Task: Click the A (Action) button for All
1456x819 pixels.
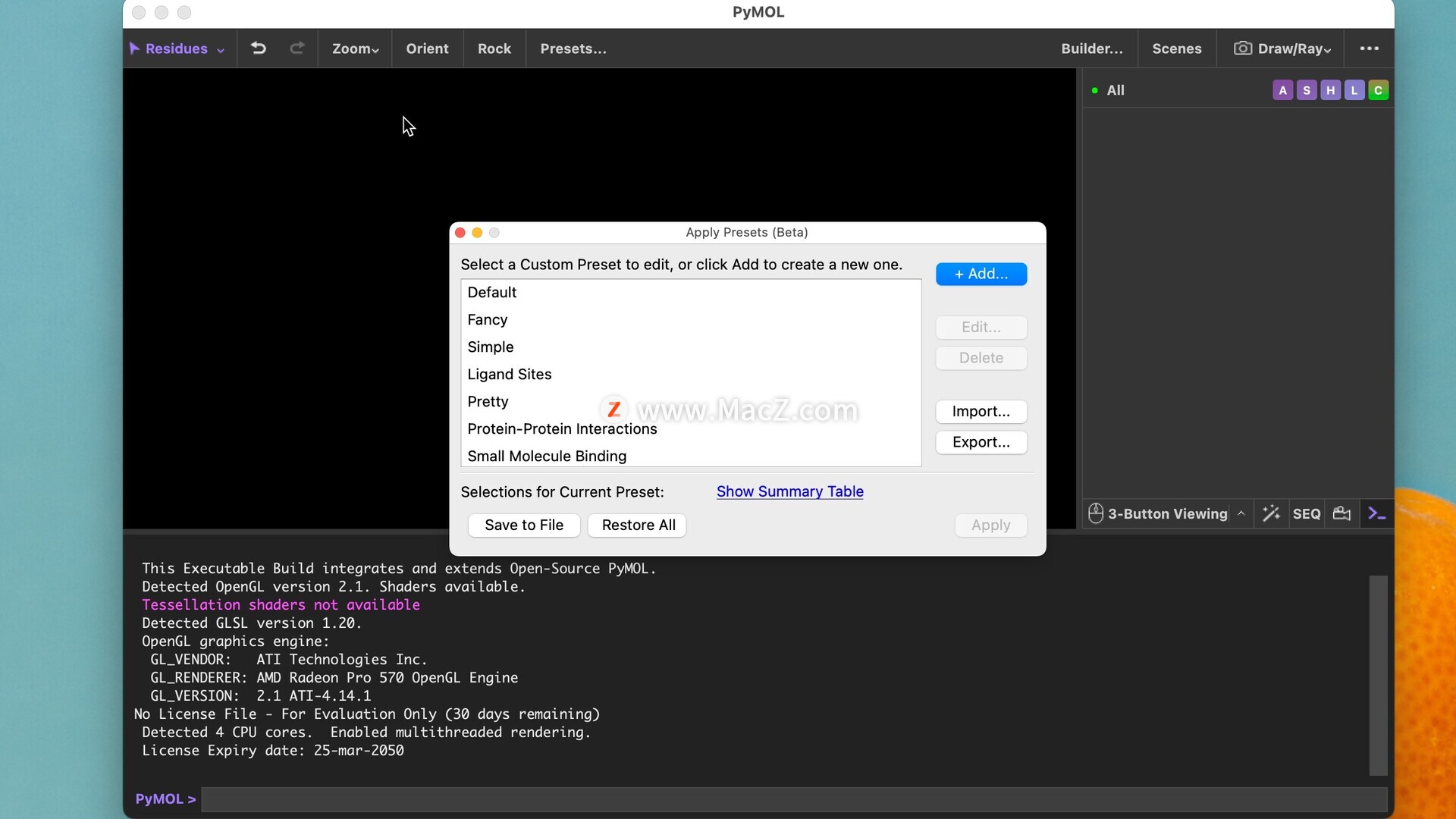Action: pyautogui.click(x=1282, y=90)
